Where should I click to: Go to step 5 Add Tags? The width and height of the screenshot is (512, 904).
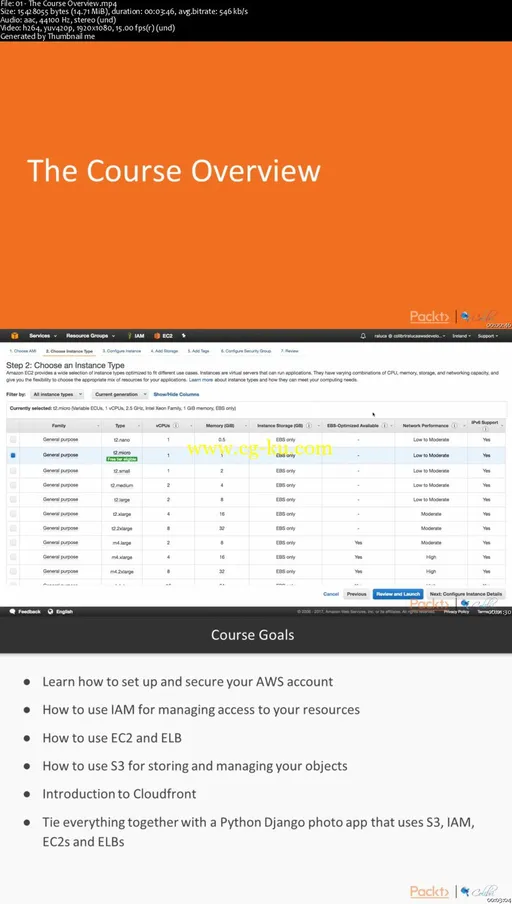click(198, 351)
